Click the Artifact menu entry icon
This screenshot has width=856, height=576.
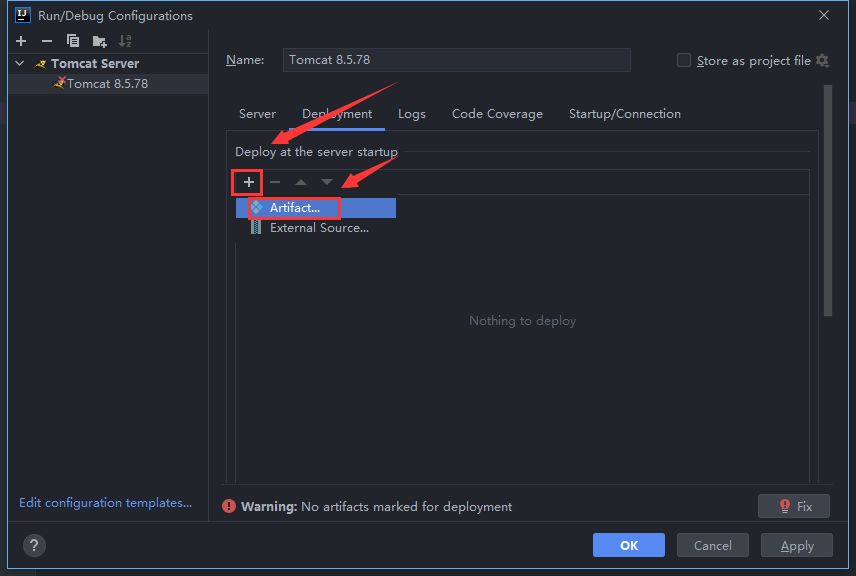[257, 207]
